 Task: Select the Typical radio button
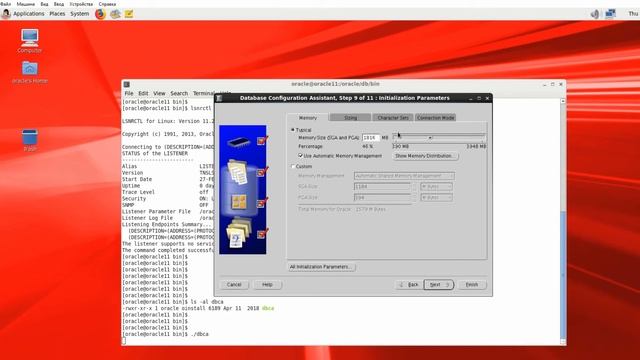tap(293, 130)
